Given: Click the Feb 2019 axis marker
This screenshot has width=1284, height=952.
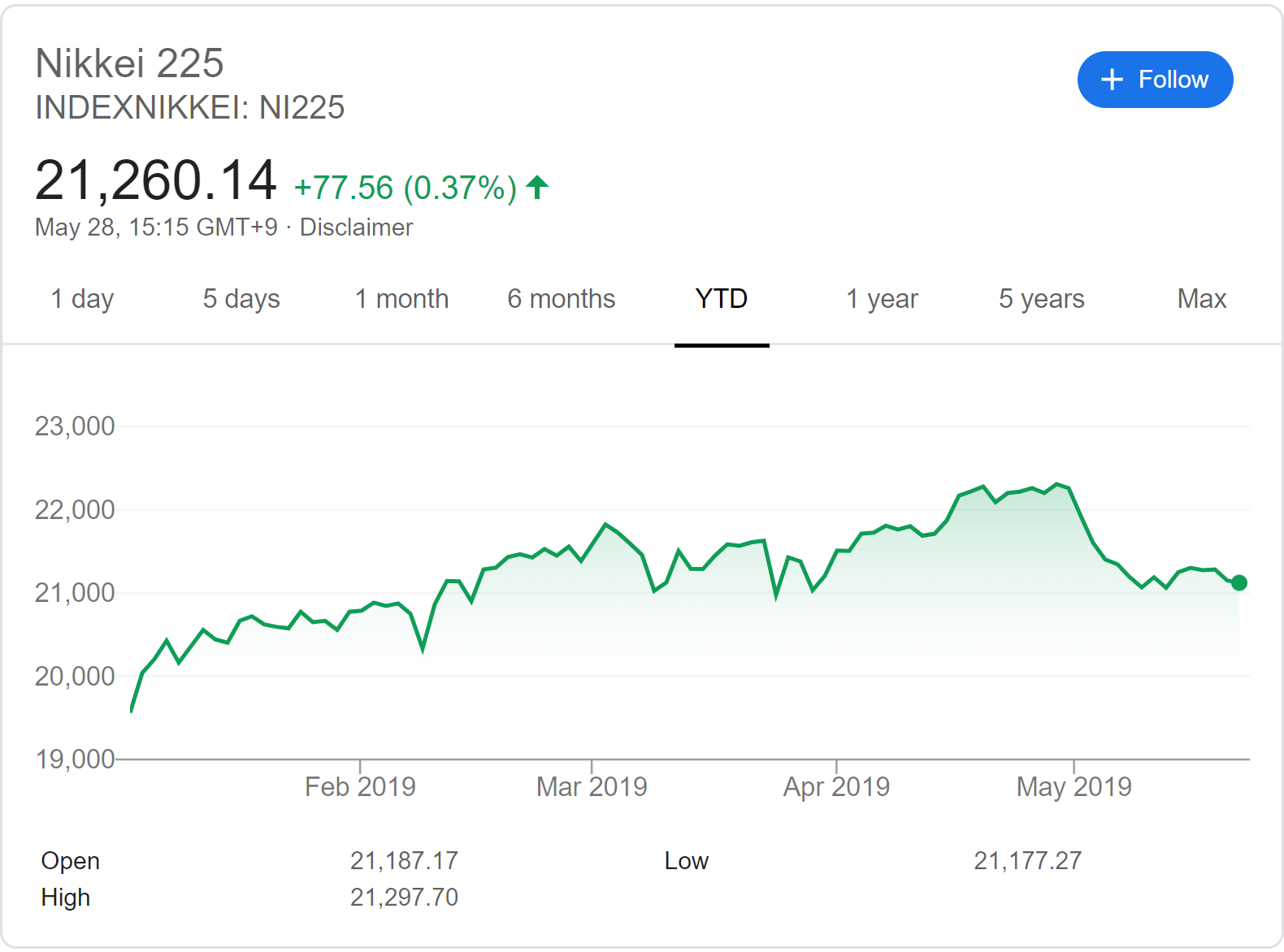Looking at the screenshot, I should point(360,786).
